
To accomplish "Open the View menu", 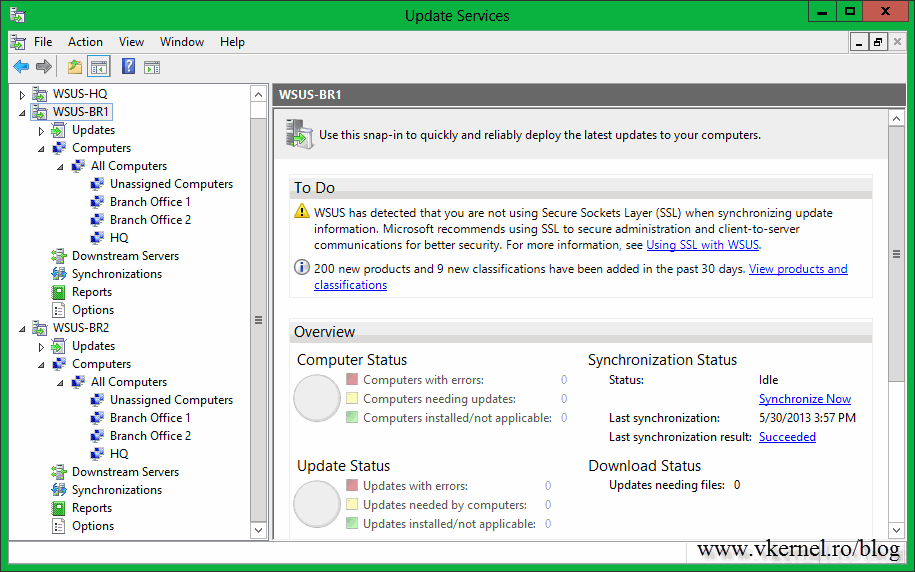I will coord(131,42).
